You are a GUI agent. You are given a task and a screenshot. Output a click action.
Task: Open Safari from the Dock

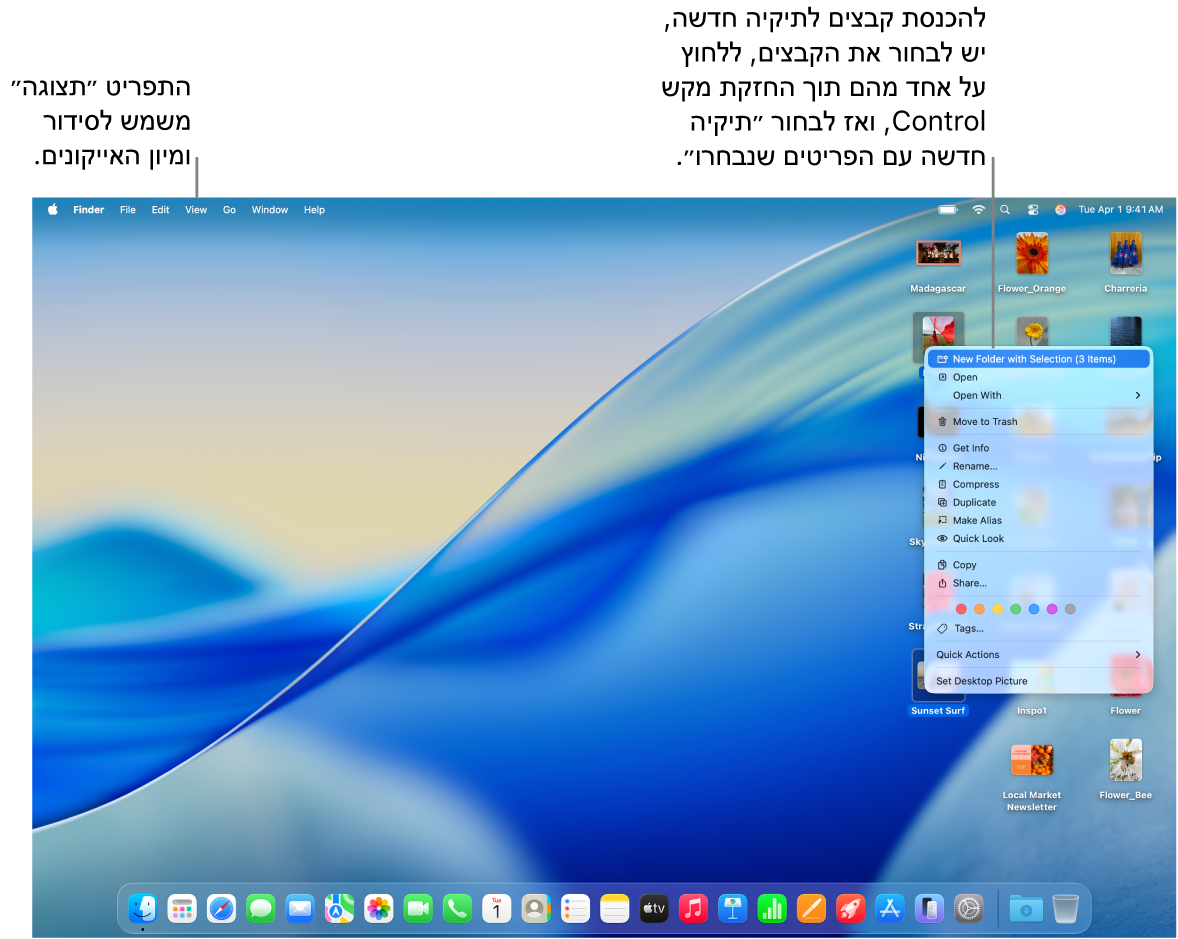pos(222,908)
